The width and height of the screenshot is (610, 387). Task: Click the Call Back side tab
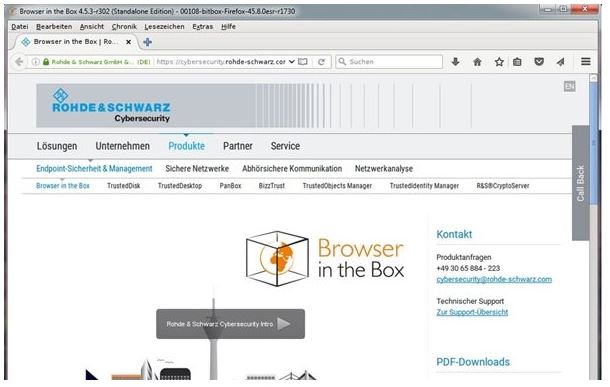coord(580,183)
